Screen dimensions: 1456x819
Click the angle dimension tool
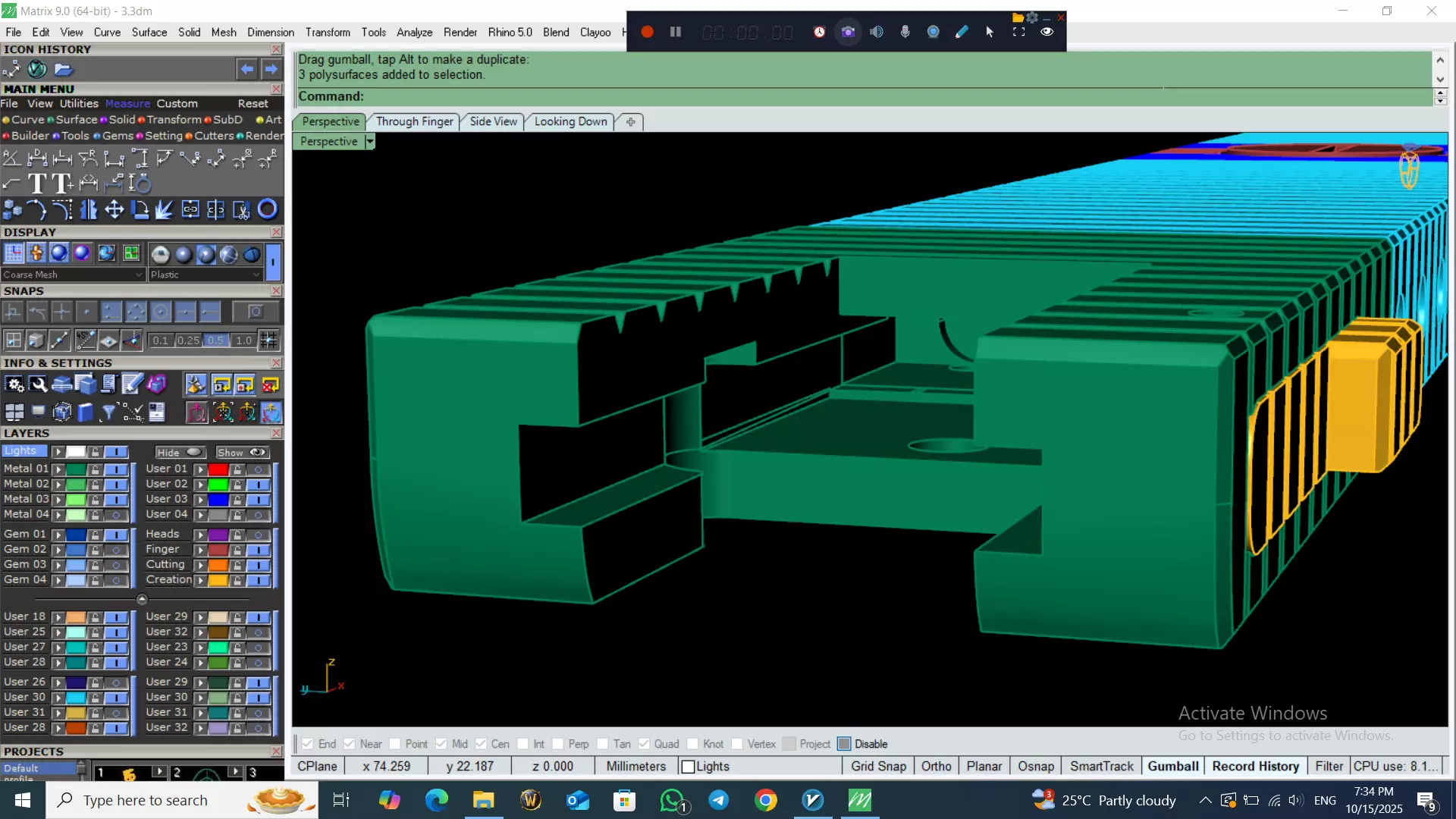(11, 158)
